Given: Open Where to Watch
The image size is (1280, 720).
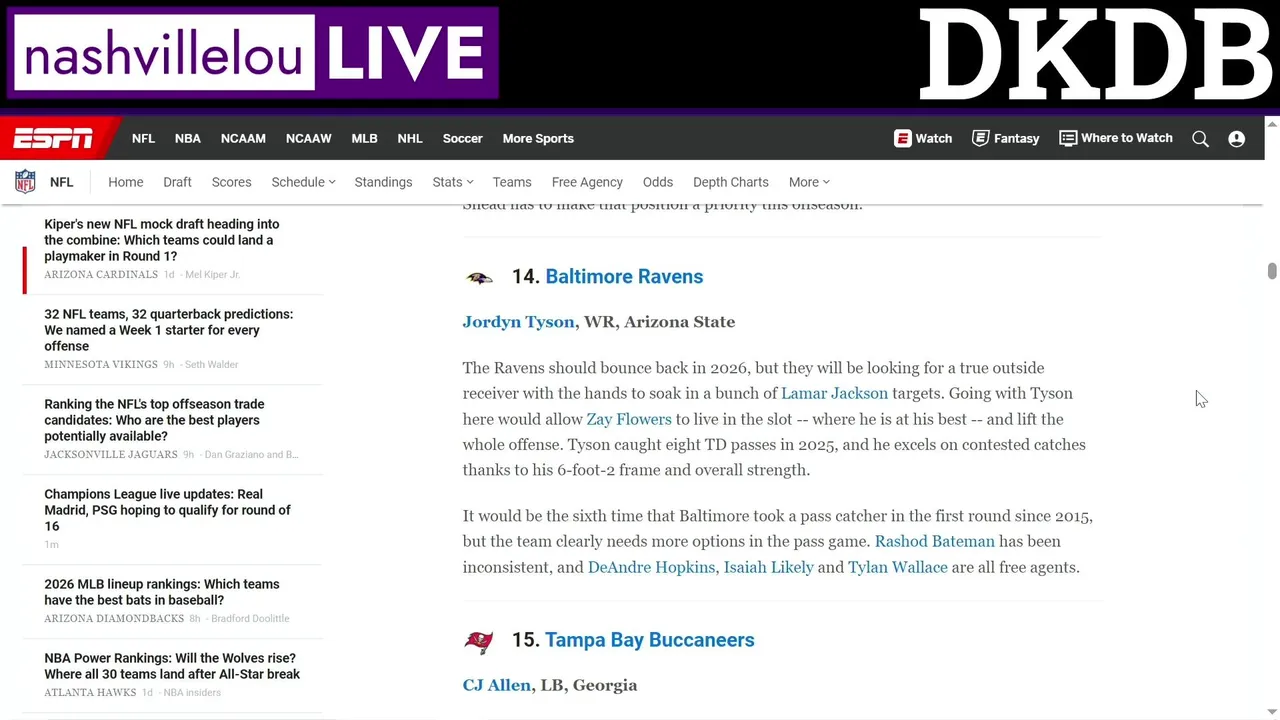Looking at the screenshot, I should tap(1116, 138).
